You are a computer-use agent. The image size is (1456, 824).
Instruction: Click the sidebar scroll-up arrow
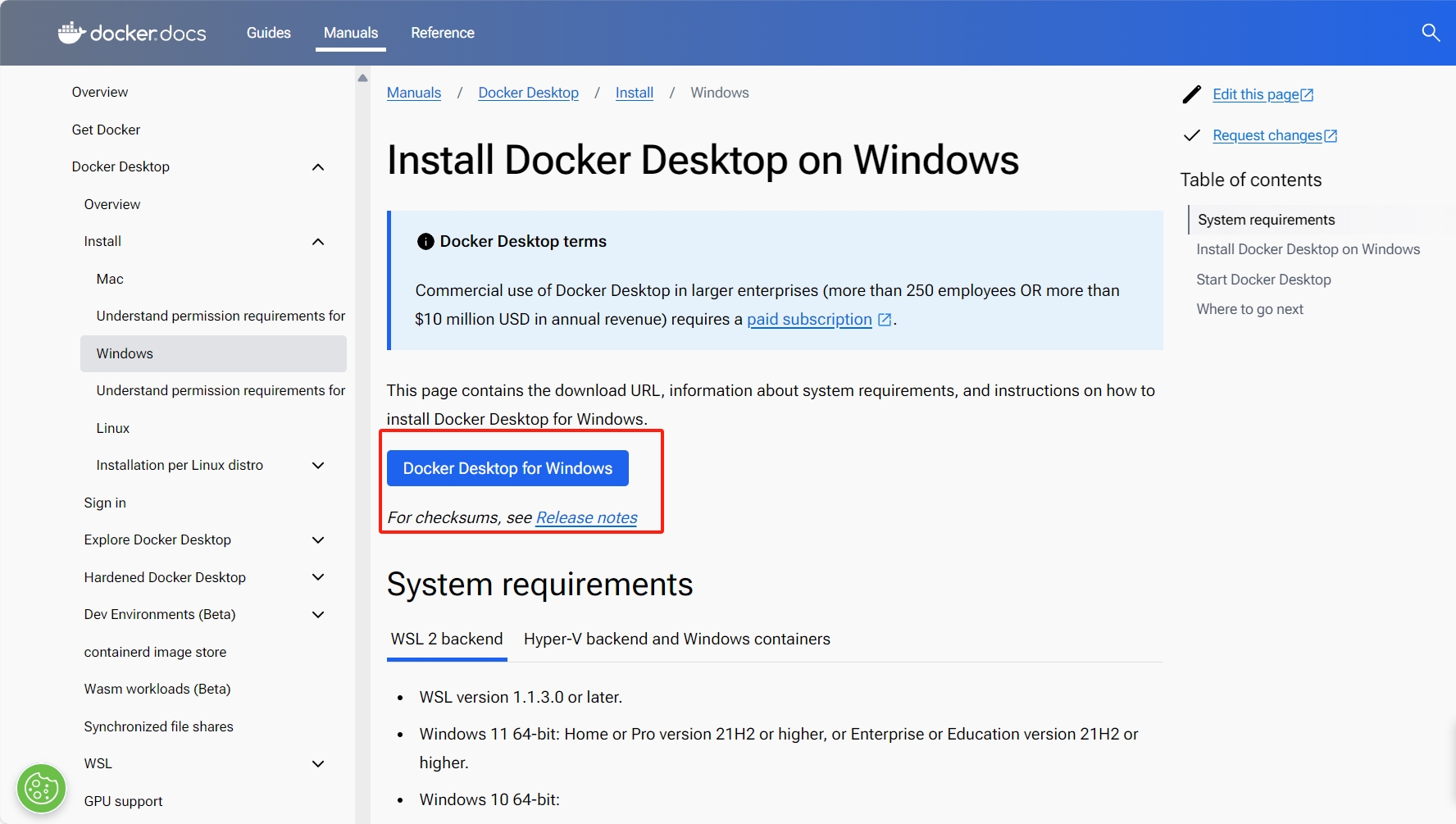click(x=362, y=78)
